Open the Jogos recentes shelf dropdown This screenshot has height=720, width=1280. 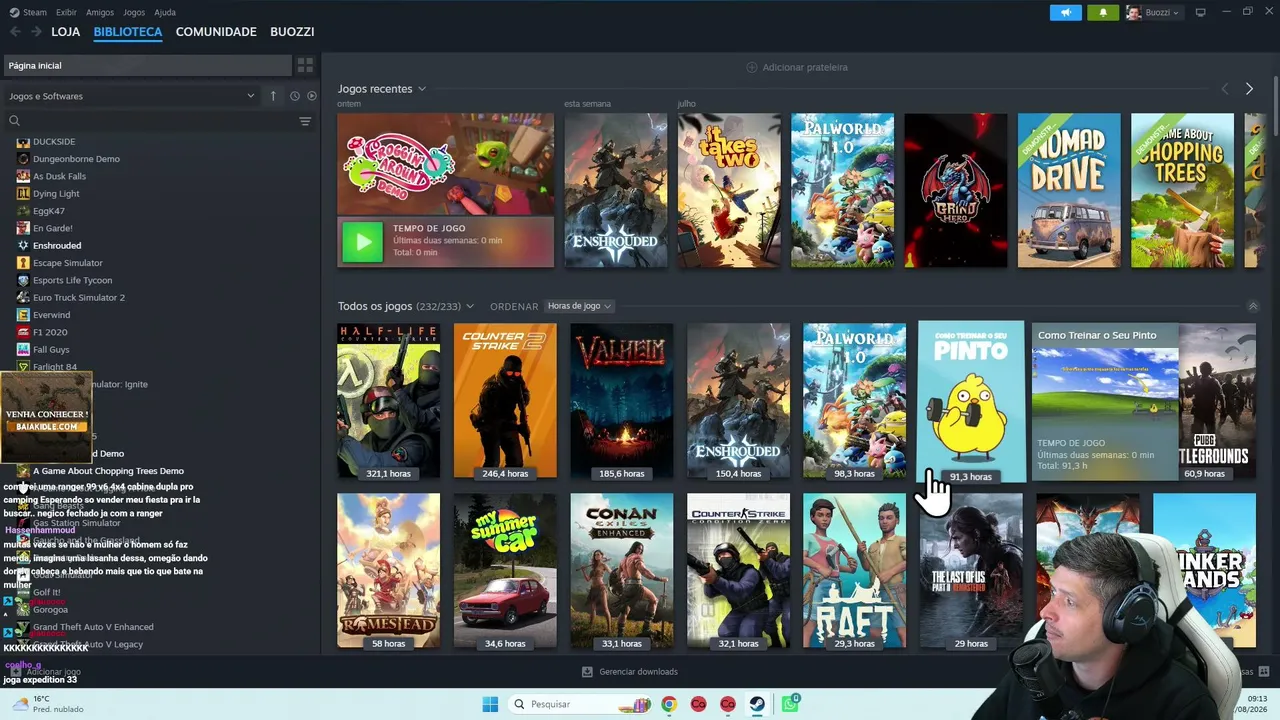click(x=422, y=89)
